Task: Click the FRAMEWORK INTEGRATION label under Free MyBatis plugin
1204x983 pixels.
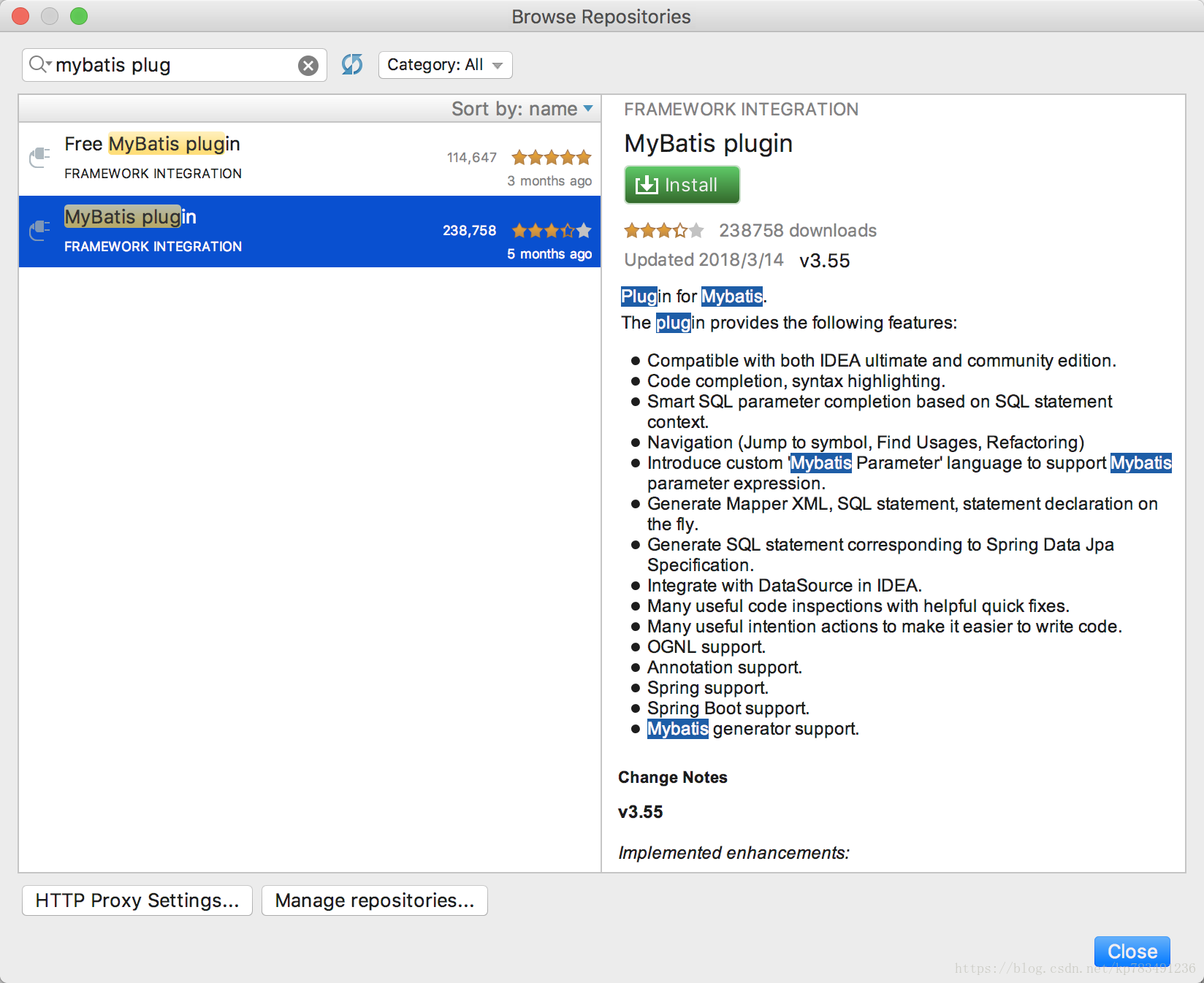Action: tap(153, 174)
